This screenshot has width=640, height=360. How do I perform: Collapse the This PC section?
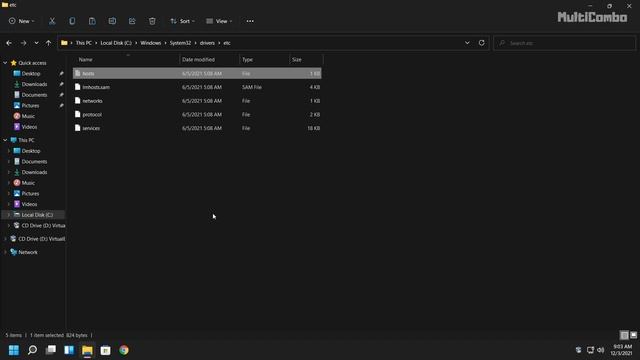5,140
